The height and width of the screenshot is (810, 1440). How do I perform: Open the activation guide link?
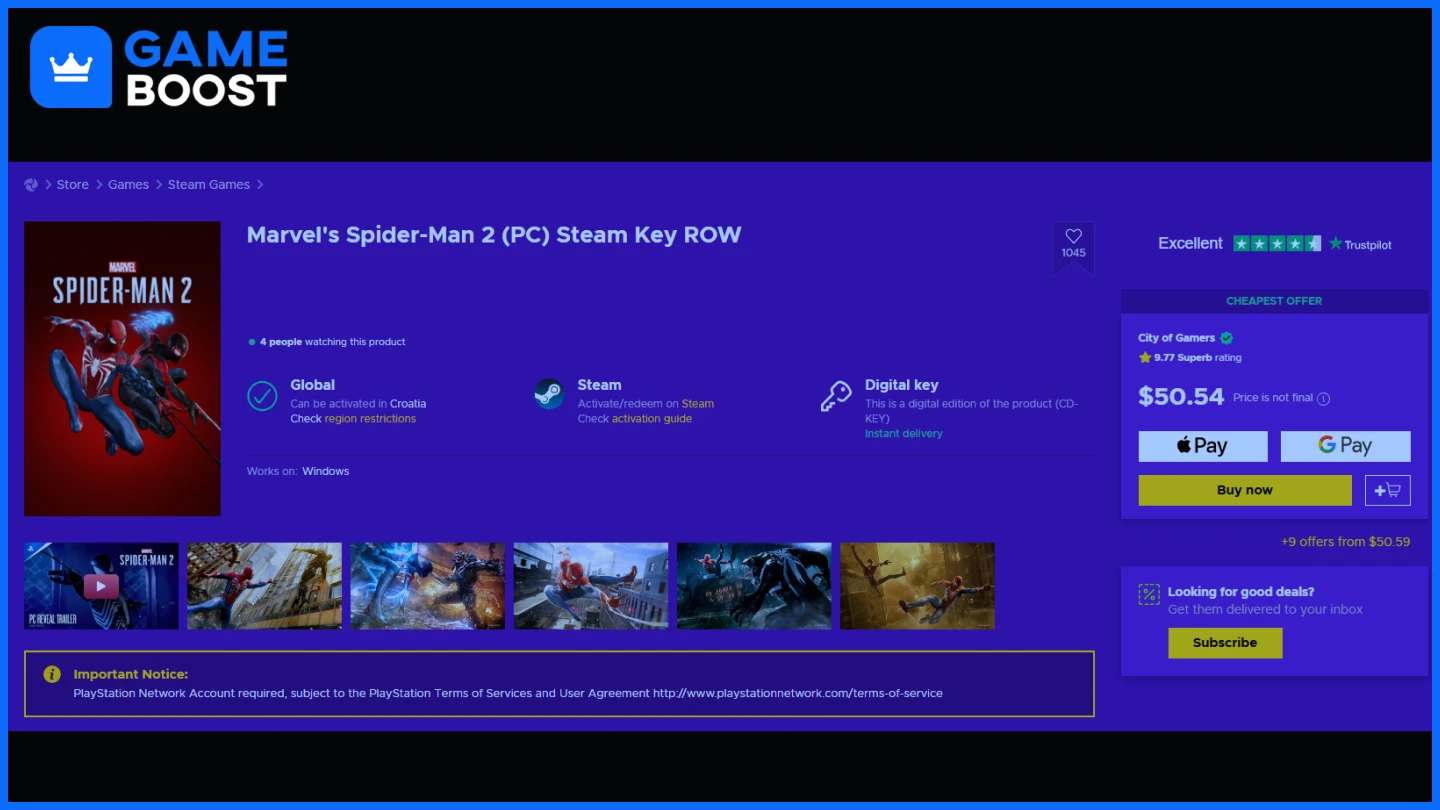(x=652, y=419)
